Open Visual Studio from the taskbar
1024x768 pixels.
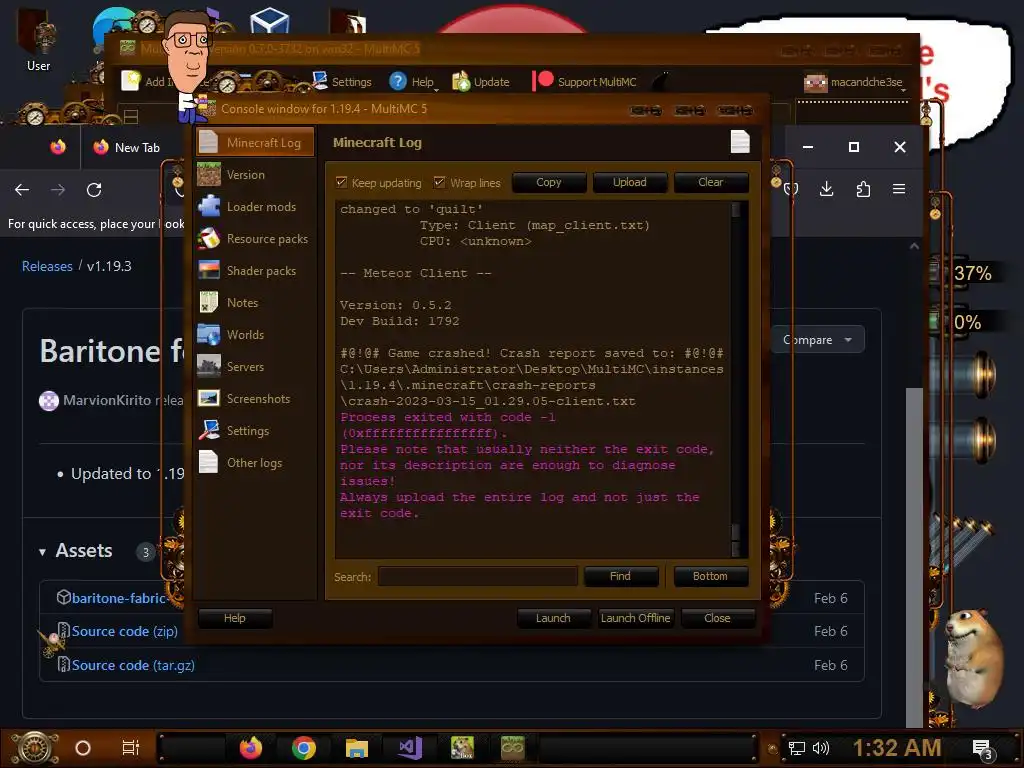tap(410, 748)
